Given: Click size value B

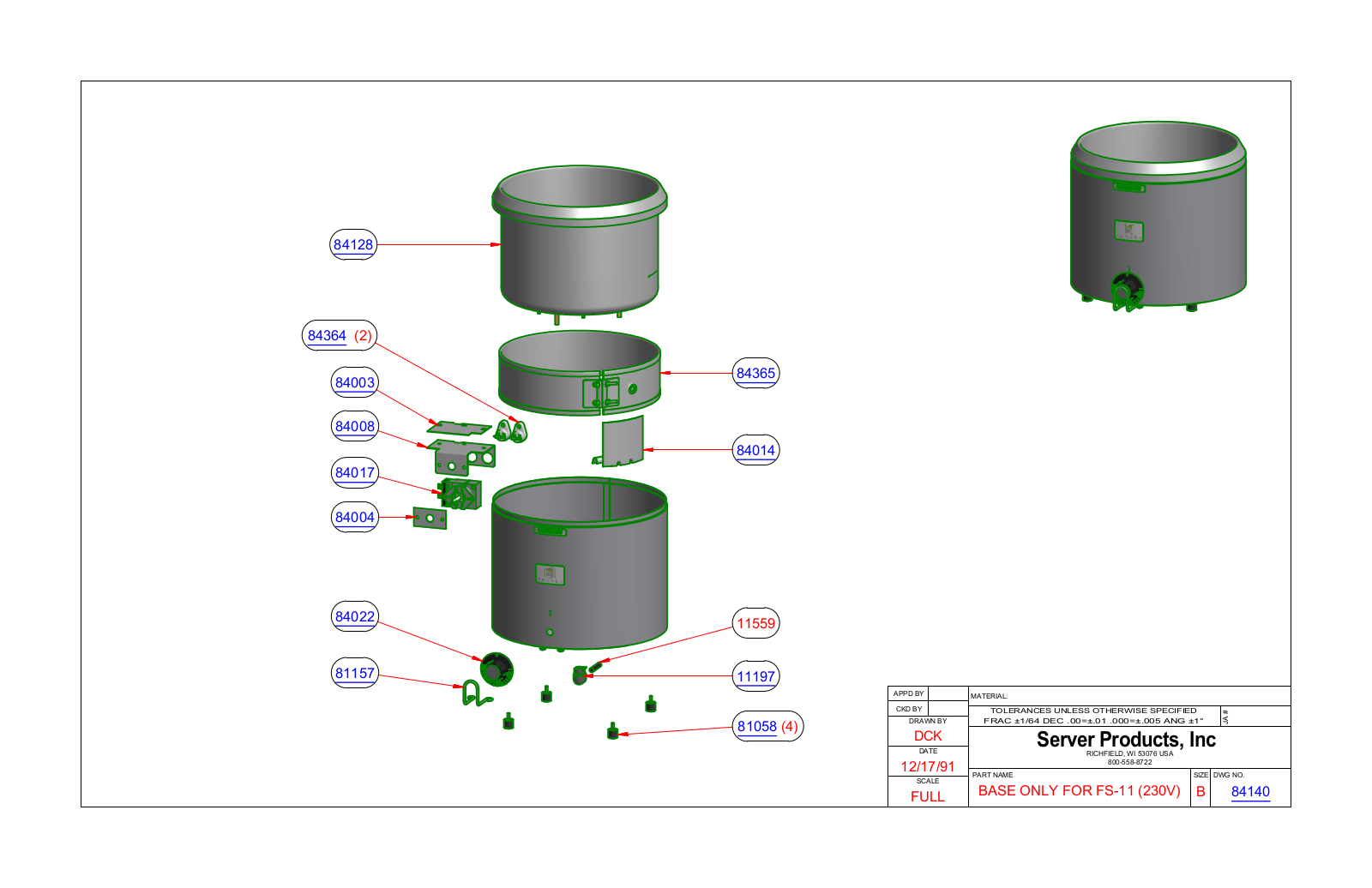Looking at the screenshot, I should point(1200,791).
